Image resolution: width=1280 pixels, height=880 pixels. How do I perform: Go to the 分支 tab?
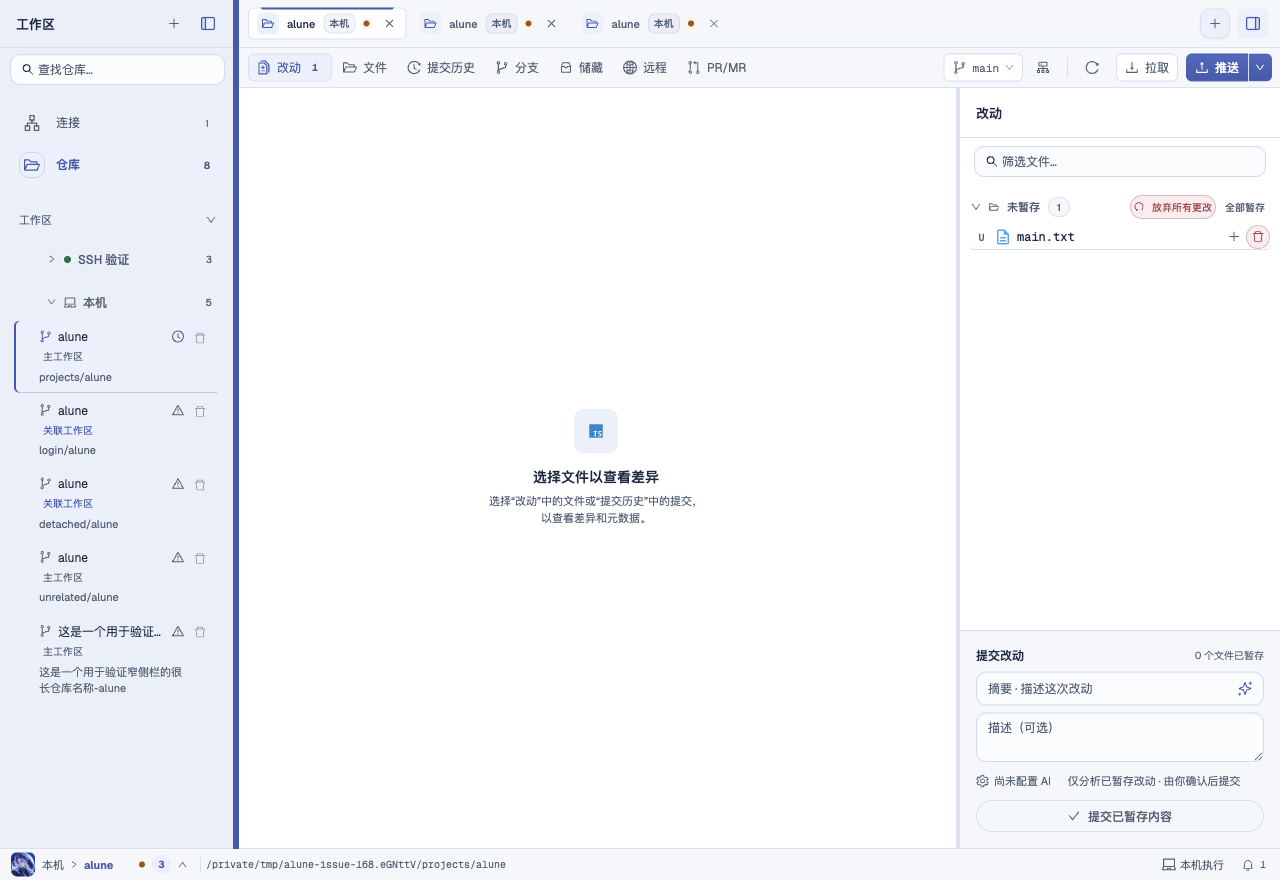pos(517,68)
